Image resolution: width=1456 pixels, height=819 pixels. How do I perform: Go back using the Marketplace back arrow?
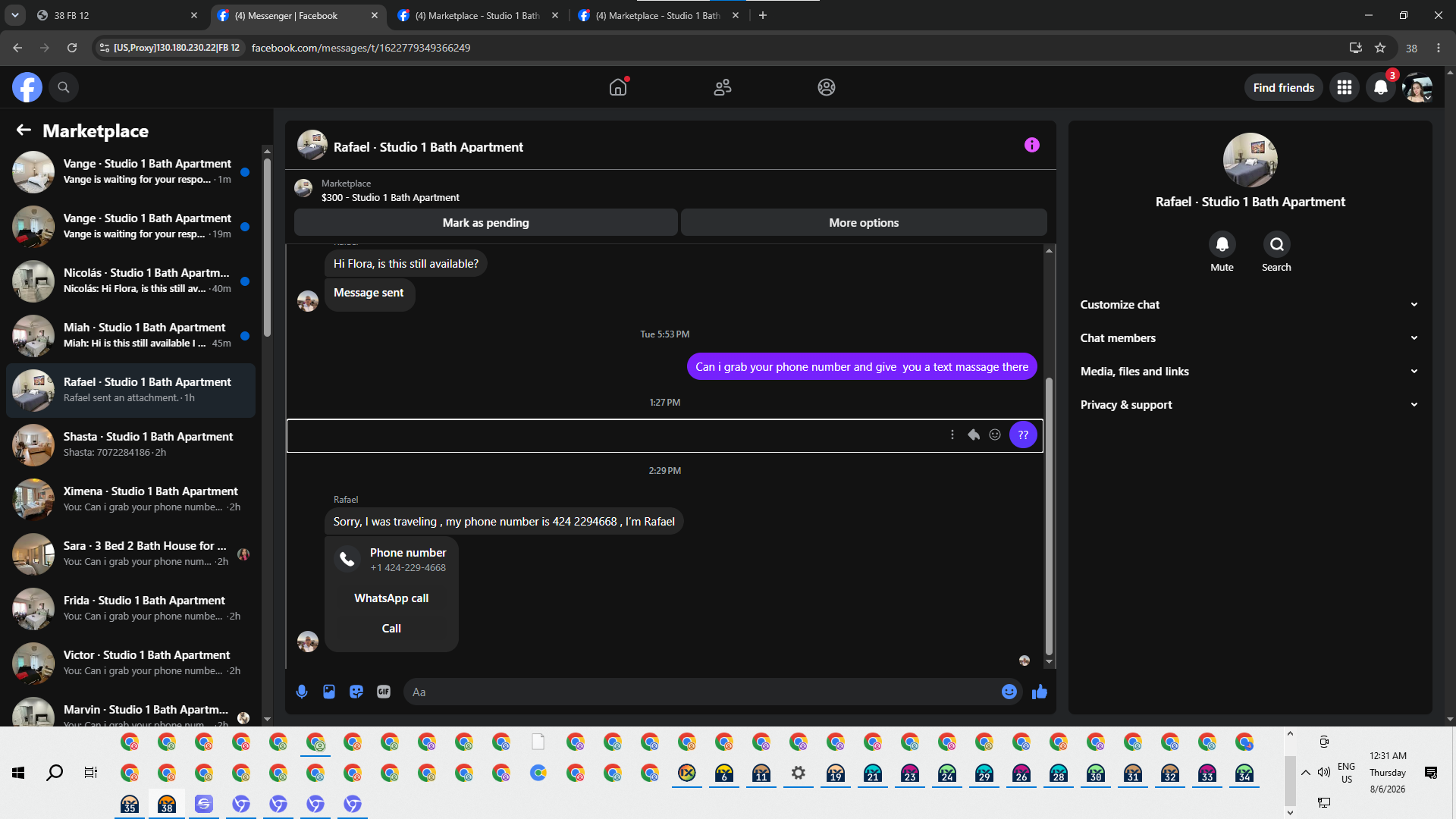[24, 130]
